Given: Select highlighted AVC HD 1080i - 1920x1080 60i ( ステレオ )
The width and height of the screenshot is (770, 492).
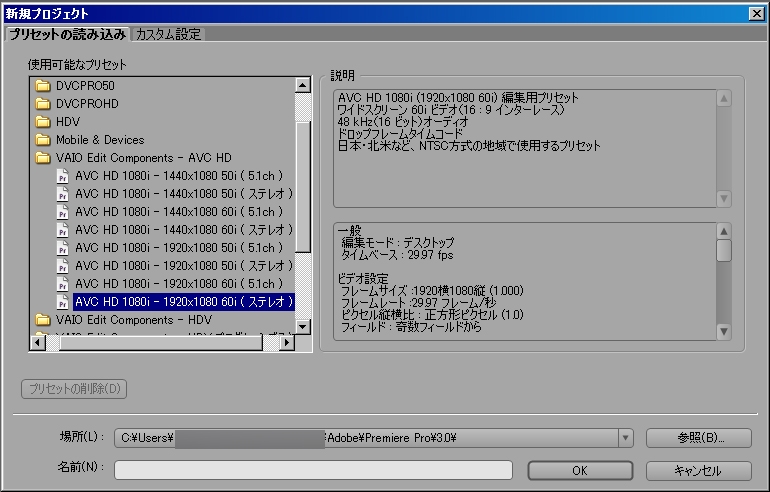Looking at the screenshot, I should click(x=184, y=302).
